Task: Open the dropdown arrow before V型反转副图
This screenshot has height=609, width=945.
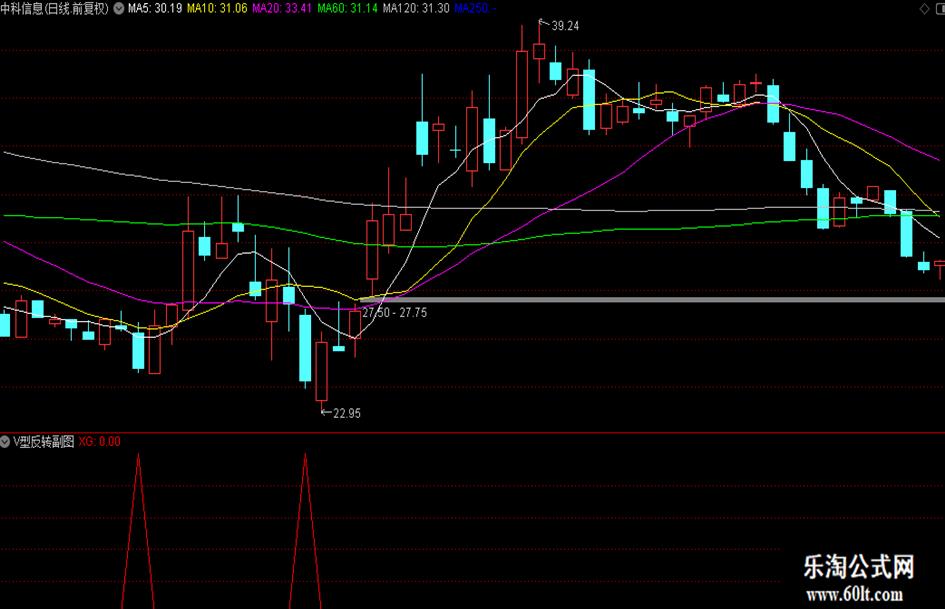Action: tap(5, 442)
